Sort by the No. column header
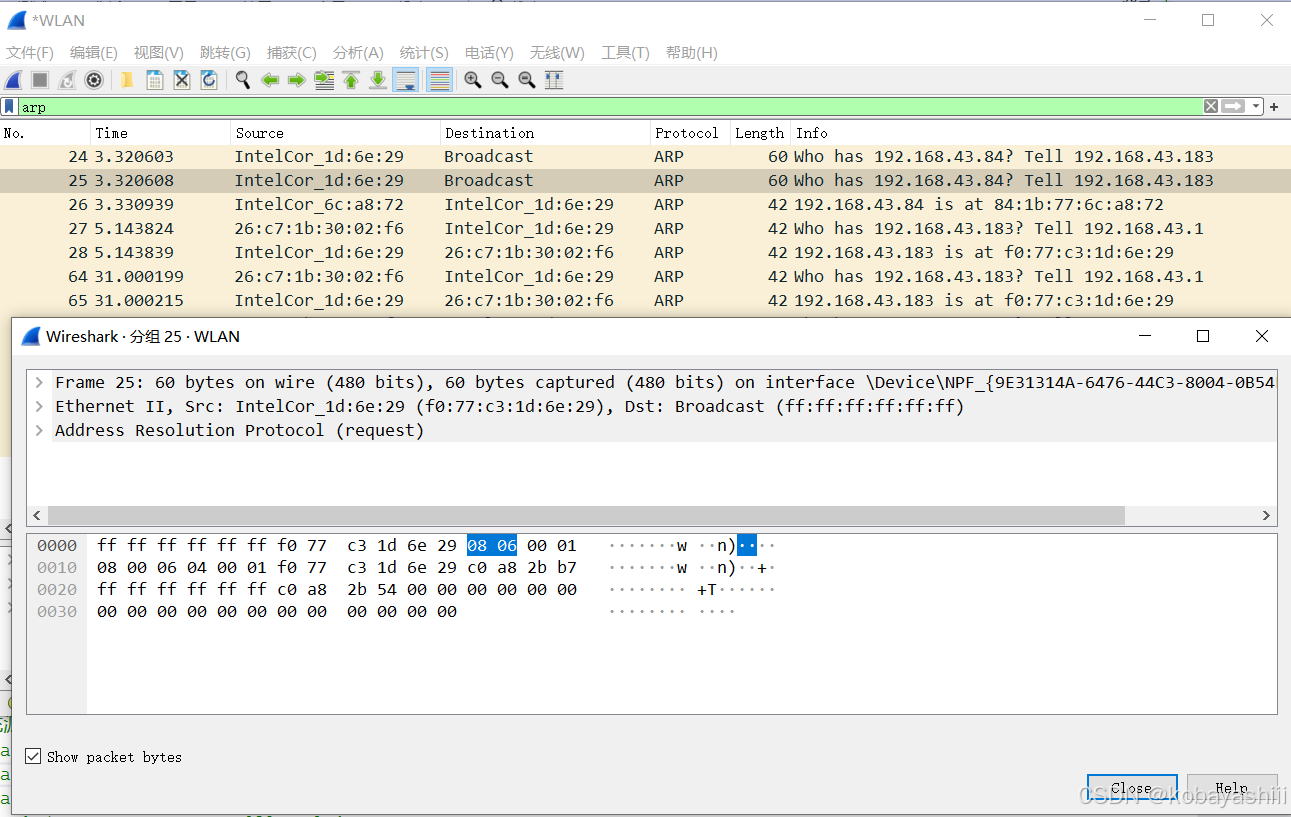Image resolution: width=1291 pixels, height=817 pixels. tap(45, 133)
